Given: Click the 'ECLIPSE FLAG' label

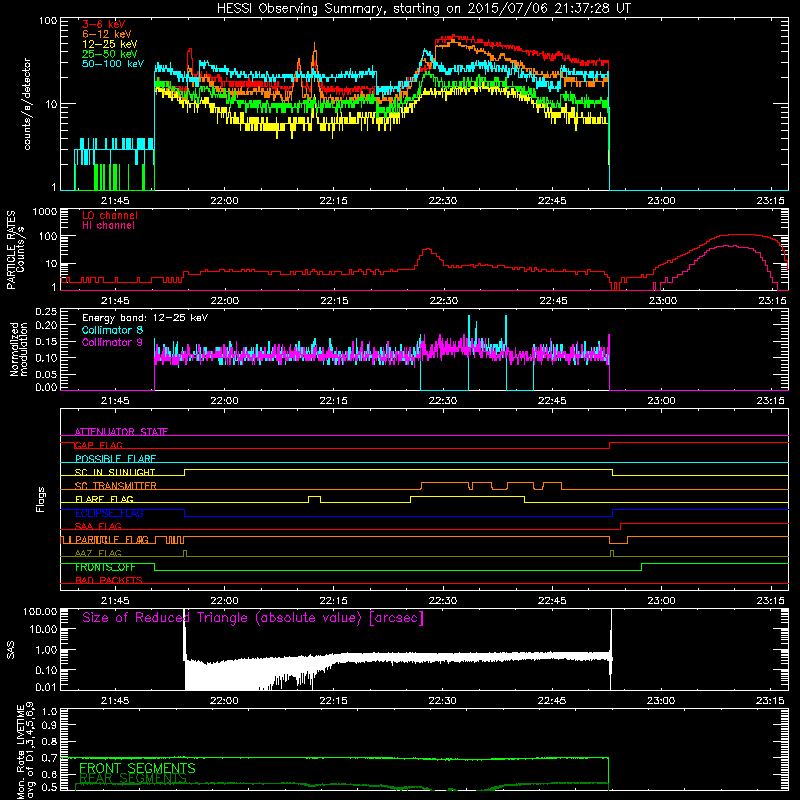Looking at the screenshot, I should 109,513.
